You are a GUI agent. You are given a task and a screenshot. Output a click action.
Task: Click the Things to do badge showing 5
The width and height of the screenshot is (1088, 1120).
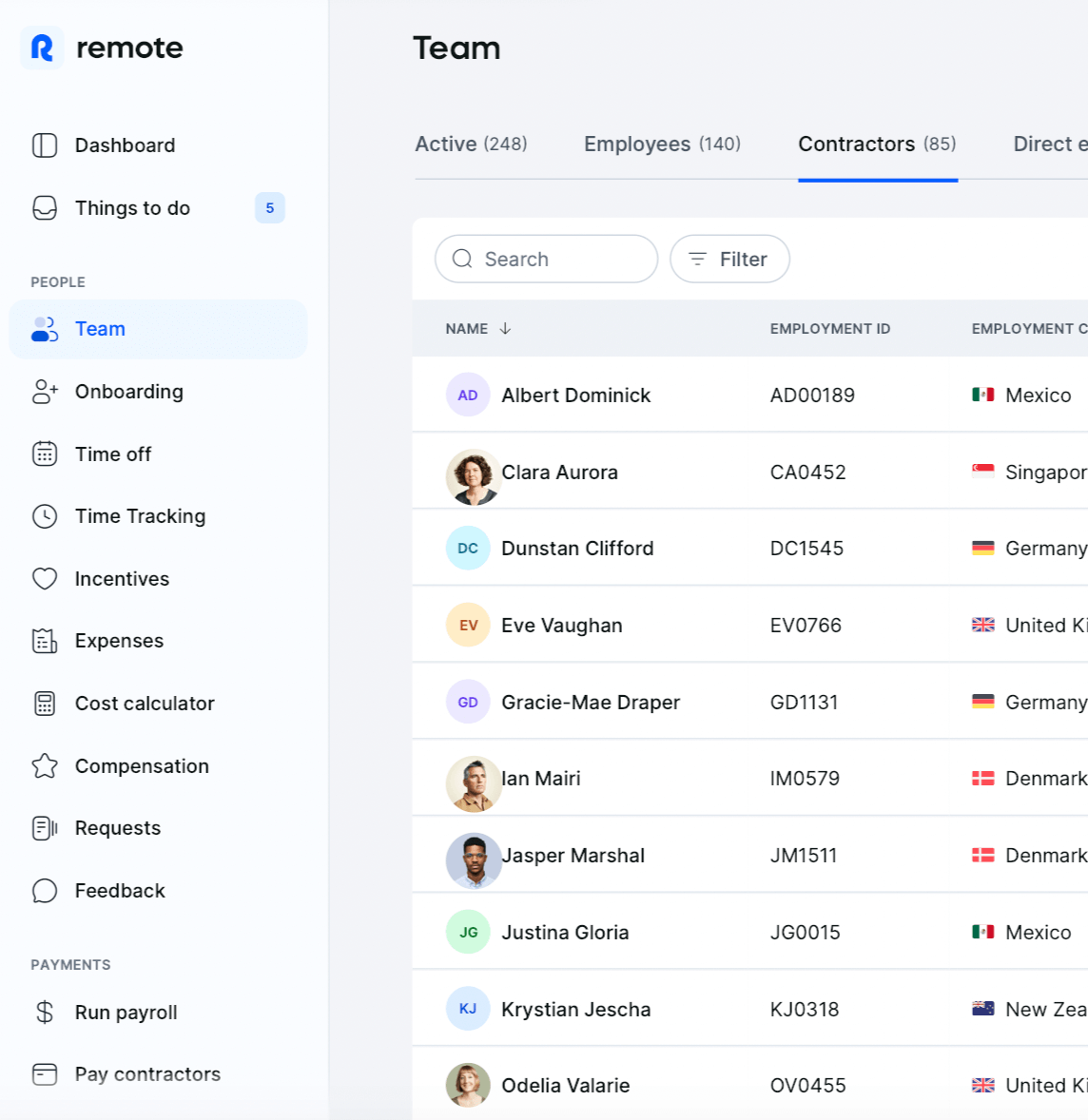(269, 207)
